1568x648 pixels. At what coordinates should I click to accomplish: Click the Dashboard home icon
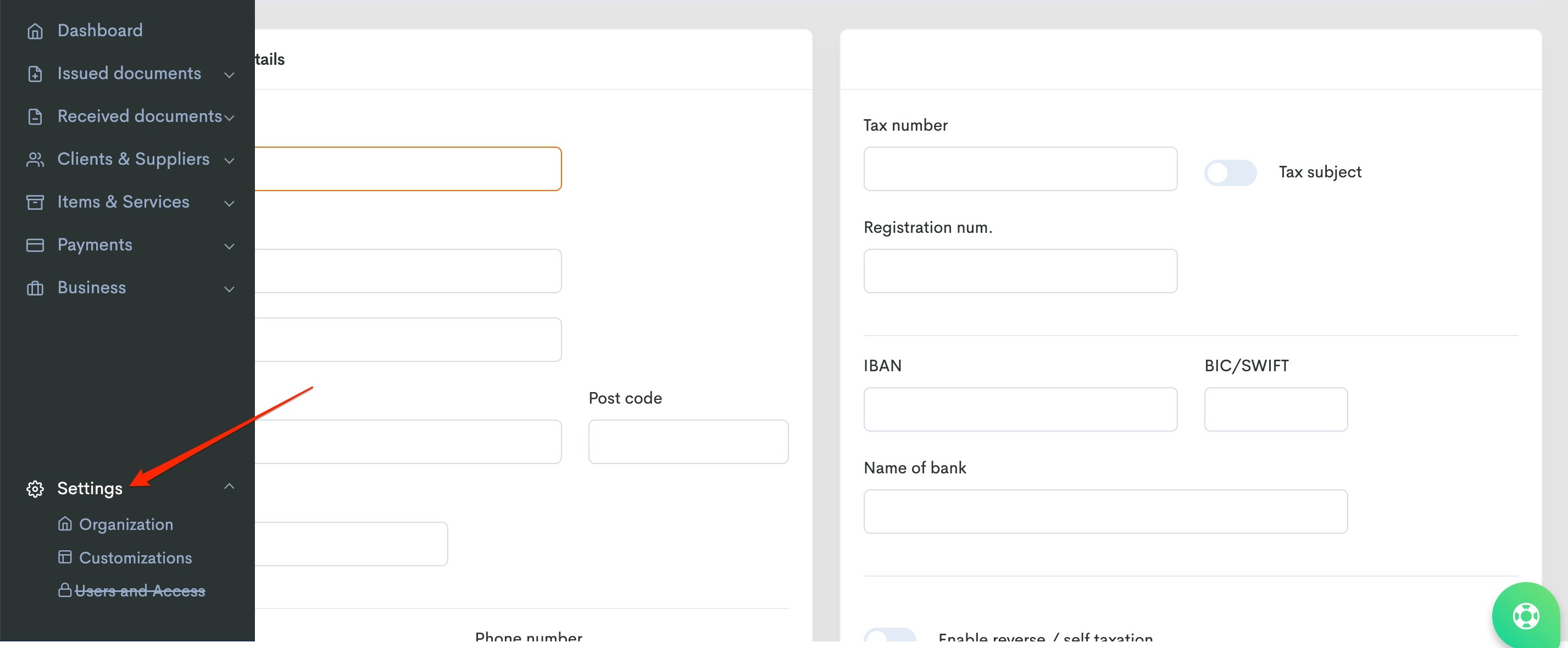[x=35, y=30]
